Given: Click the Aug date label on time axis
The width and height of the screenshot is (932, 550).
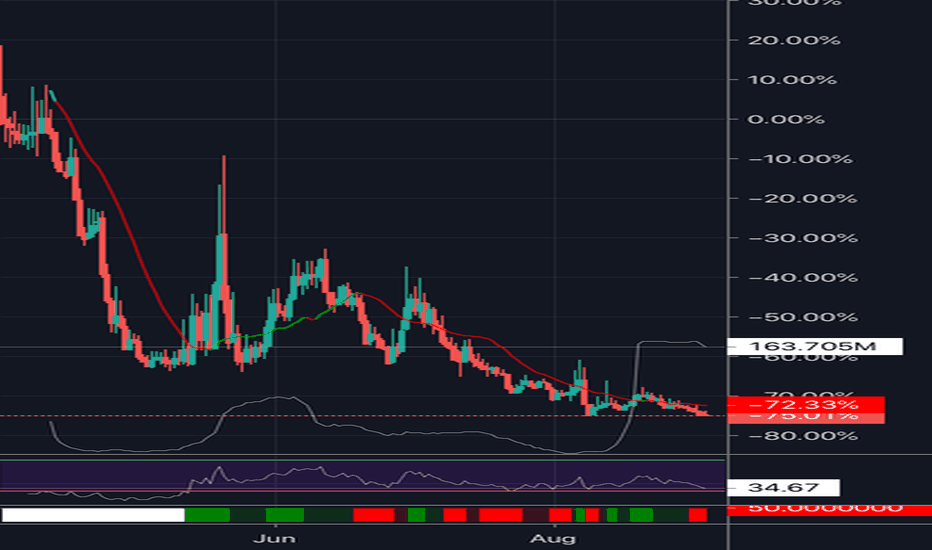Looking at the screenshot, I should click(553, 539).
